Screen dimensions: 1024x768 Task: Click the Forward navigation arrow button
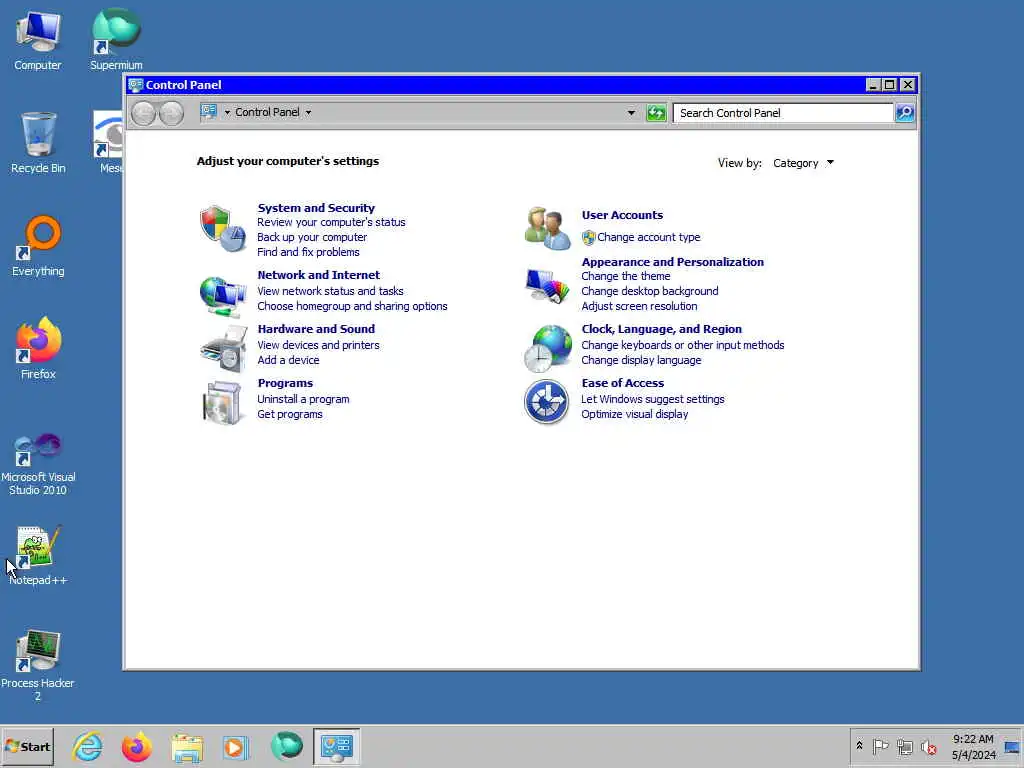[x=171, y=113]
